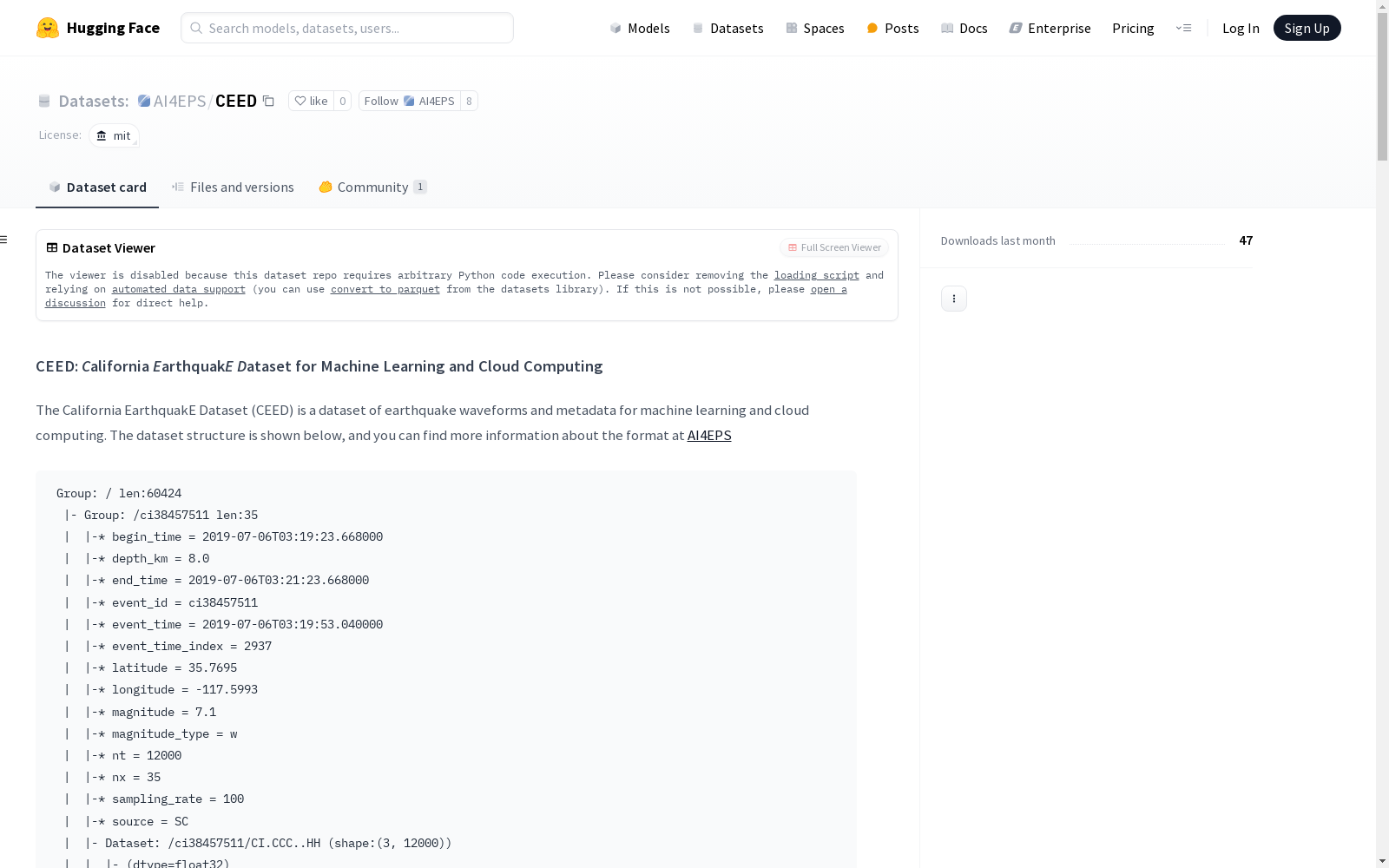Go to the Enterprise page
Image resolution: width=1389 pixels, height=868 pixels.
[1050, 28]
